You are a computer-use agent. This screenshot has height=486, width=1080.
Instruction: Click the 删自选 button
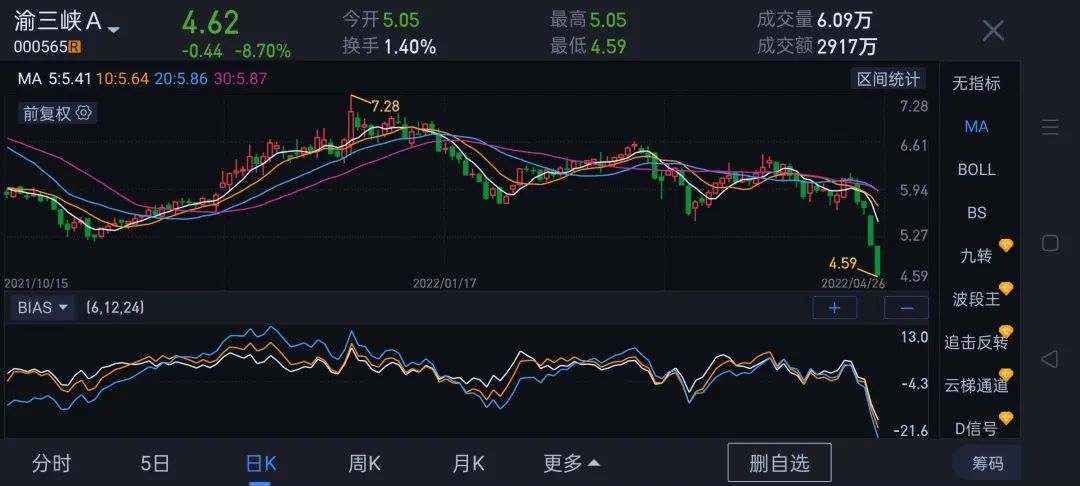[x=779, y=463]
